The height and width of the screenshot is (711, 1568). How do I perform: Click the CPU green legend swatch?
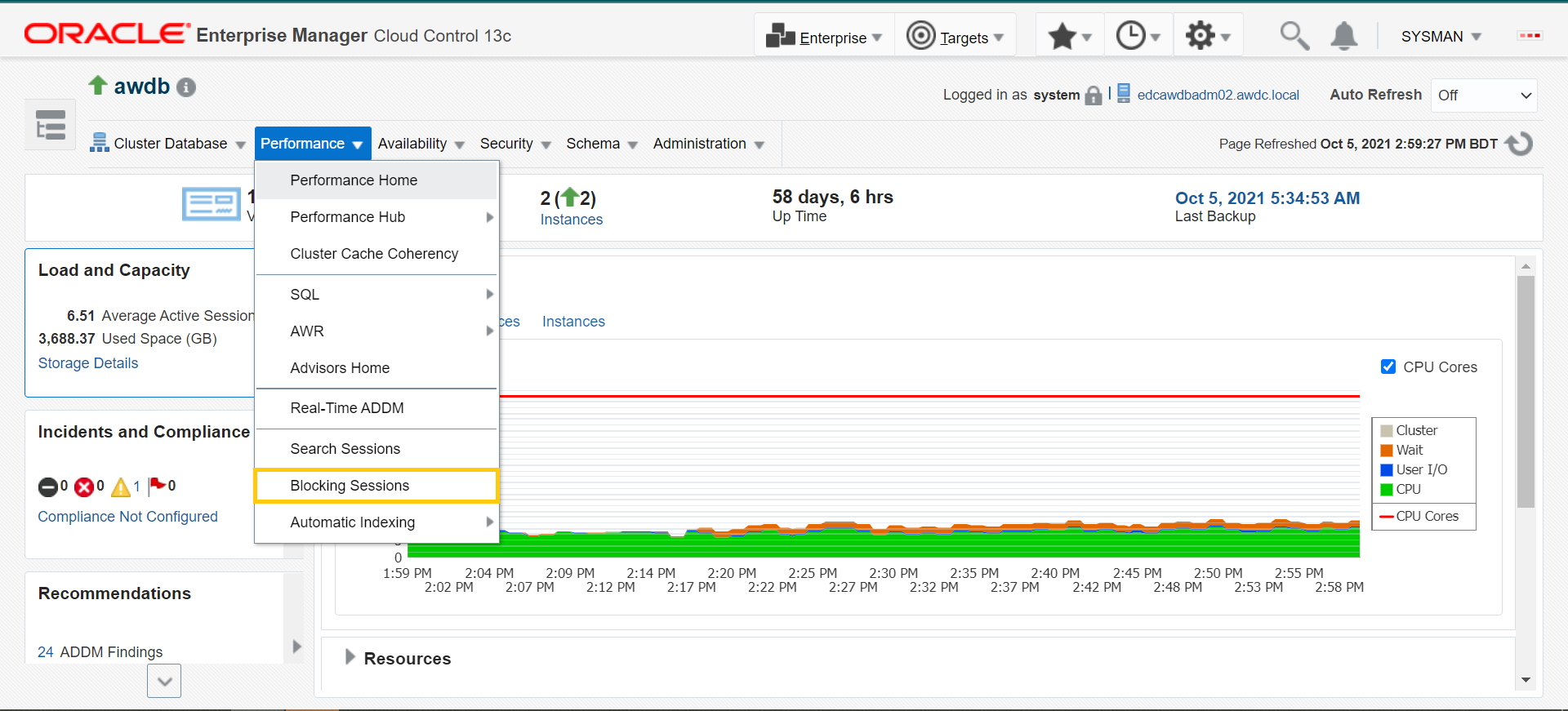point(1387,490)
